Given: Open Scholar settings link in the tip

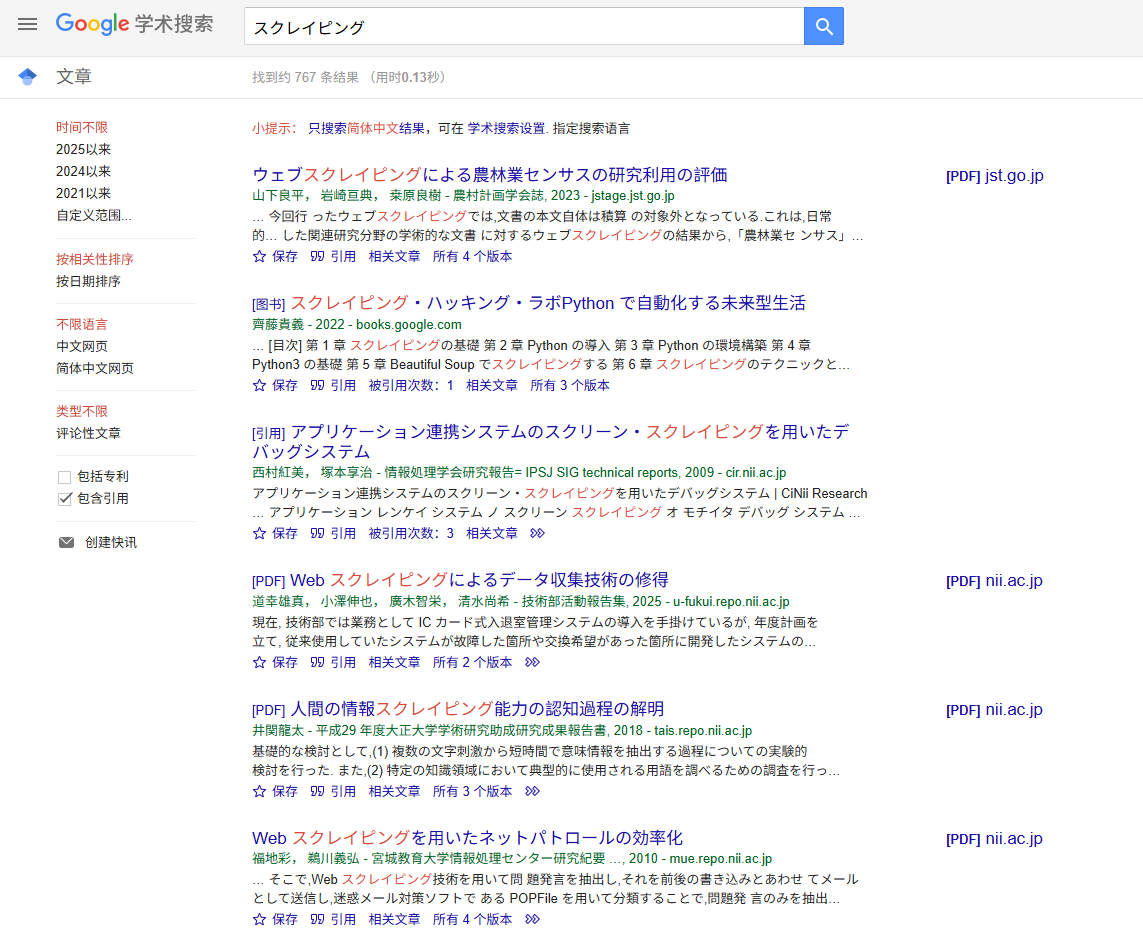Looking at the screenshot, I should pos(506,129).
